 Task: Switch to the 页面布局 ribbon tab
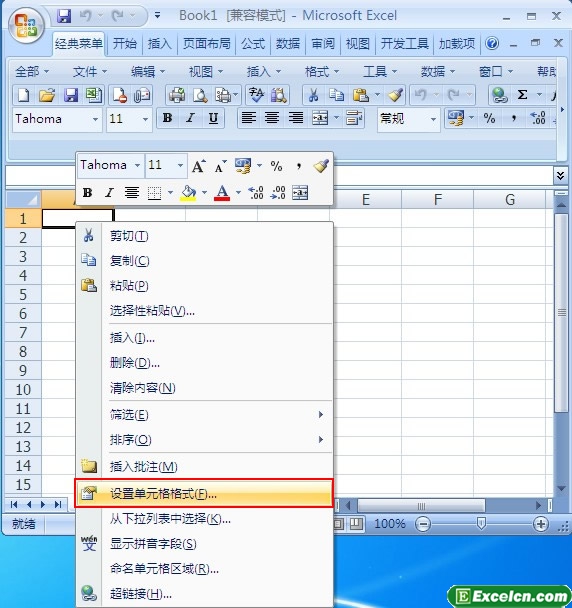(207, 43)
